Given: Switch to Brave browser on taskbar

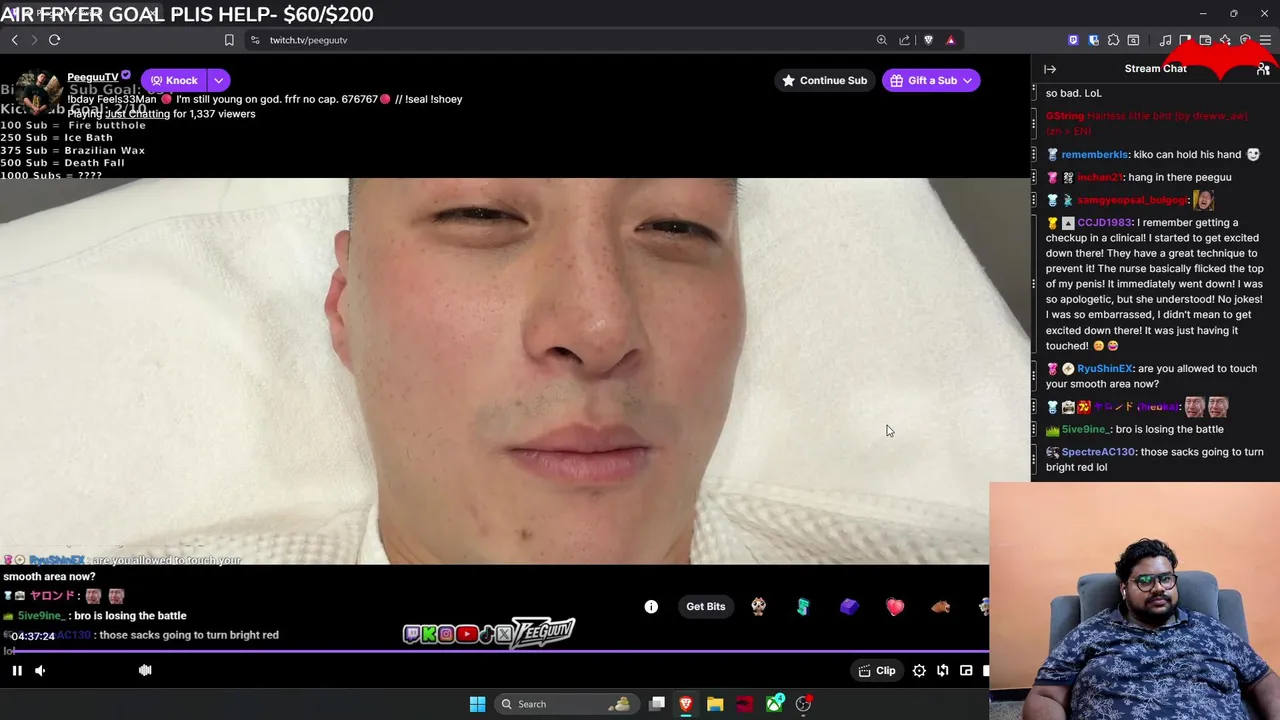Looking at the screenshot, I should [686, 704].
